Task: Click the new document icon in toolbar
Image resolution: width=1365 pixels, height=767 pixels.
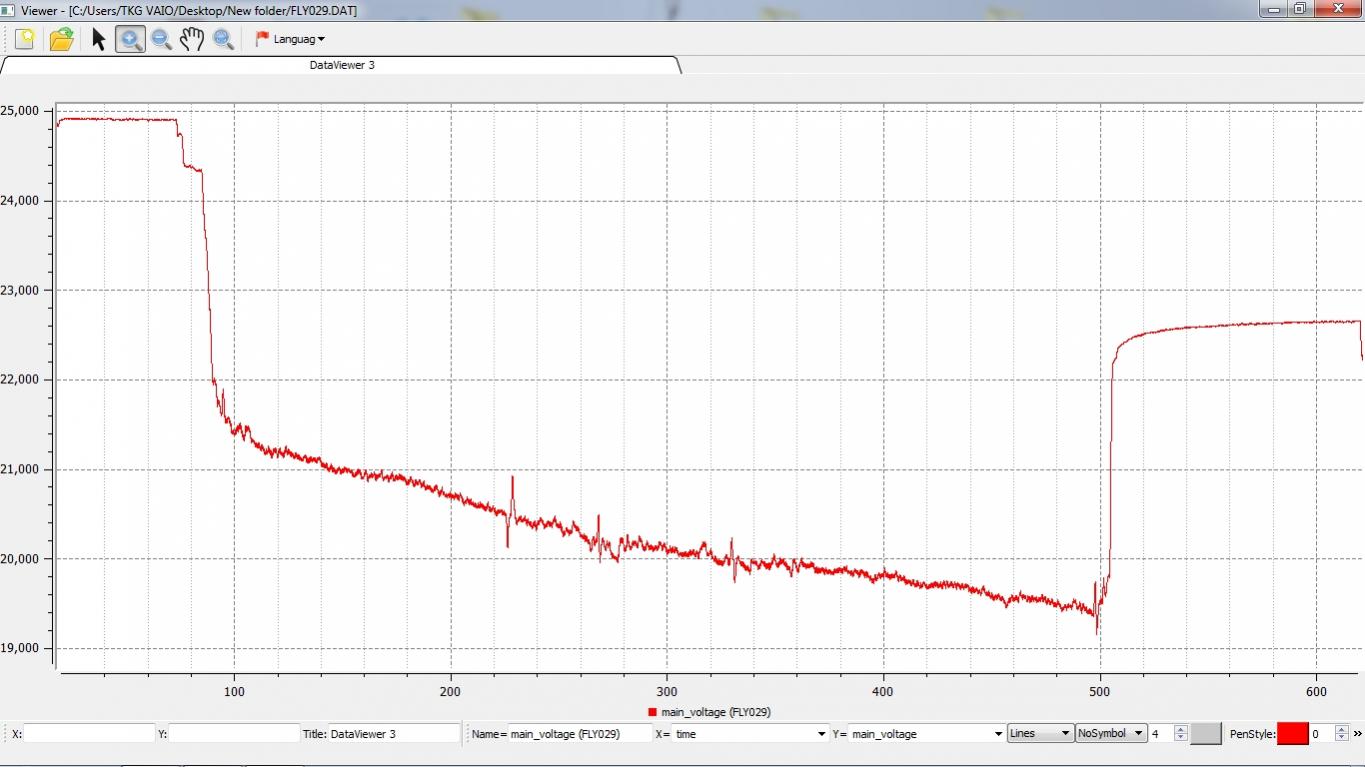Action: (25, 39)
